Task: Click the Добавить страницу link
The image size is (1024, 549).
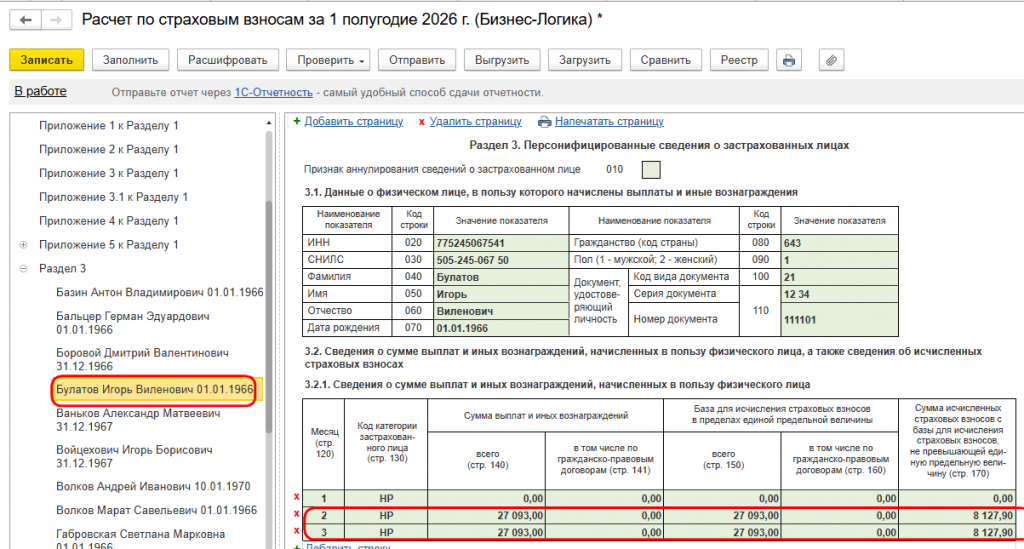Action: [x=353, y=121]
